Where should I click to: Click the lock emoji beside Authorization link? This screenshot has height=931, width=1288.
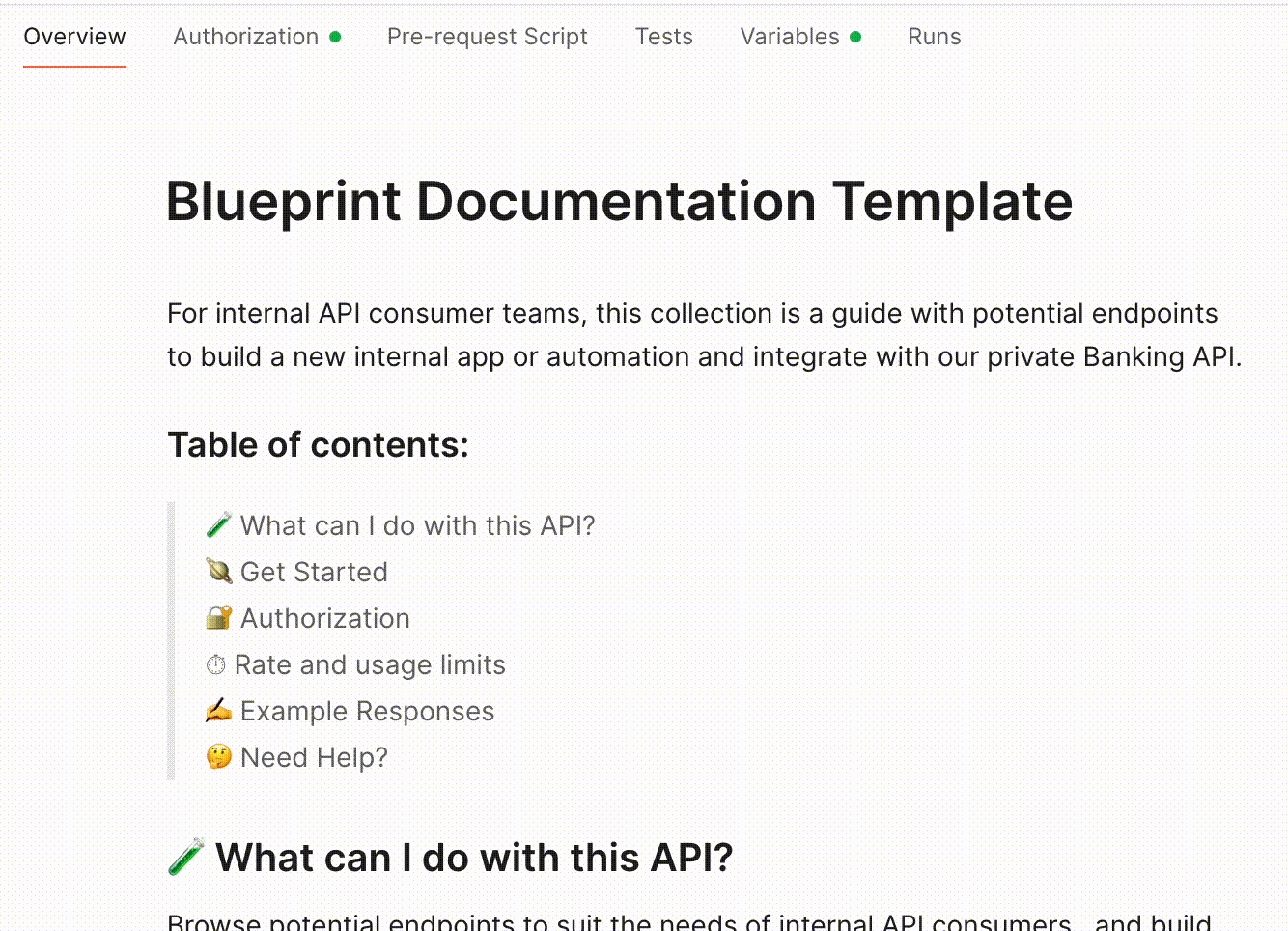pos(219,618)
